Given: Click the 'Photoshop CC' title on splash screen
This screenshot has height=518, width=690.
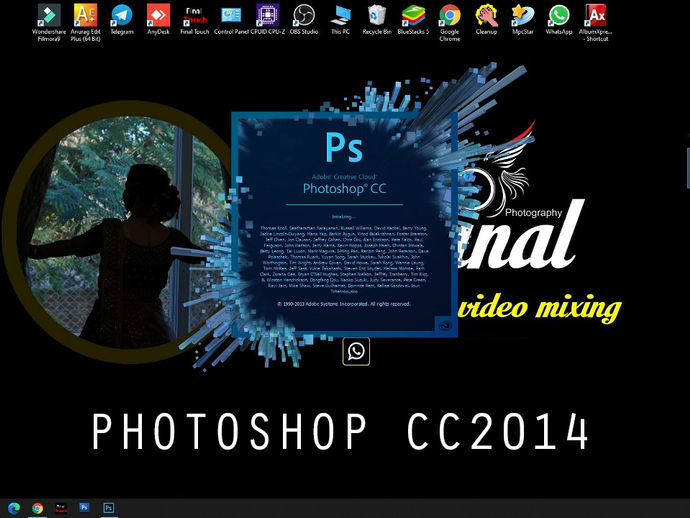Looking at the screenshot, I should [x=345, y=189].
